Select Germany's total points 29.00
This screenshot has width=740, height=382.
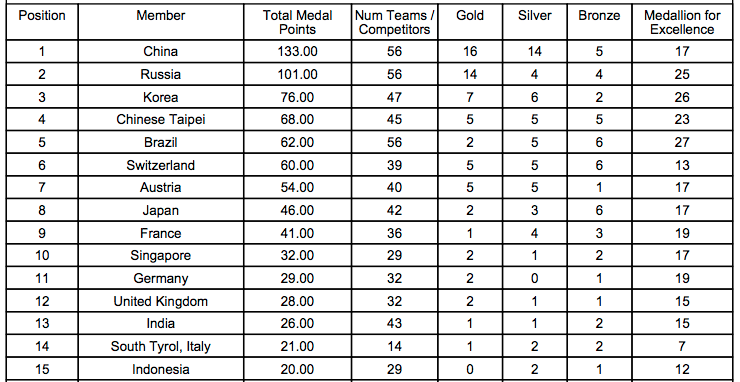[297, 279]
